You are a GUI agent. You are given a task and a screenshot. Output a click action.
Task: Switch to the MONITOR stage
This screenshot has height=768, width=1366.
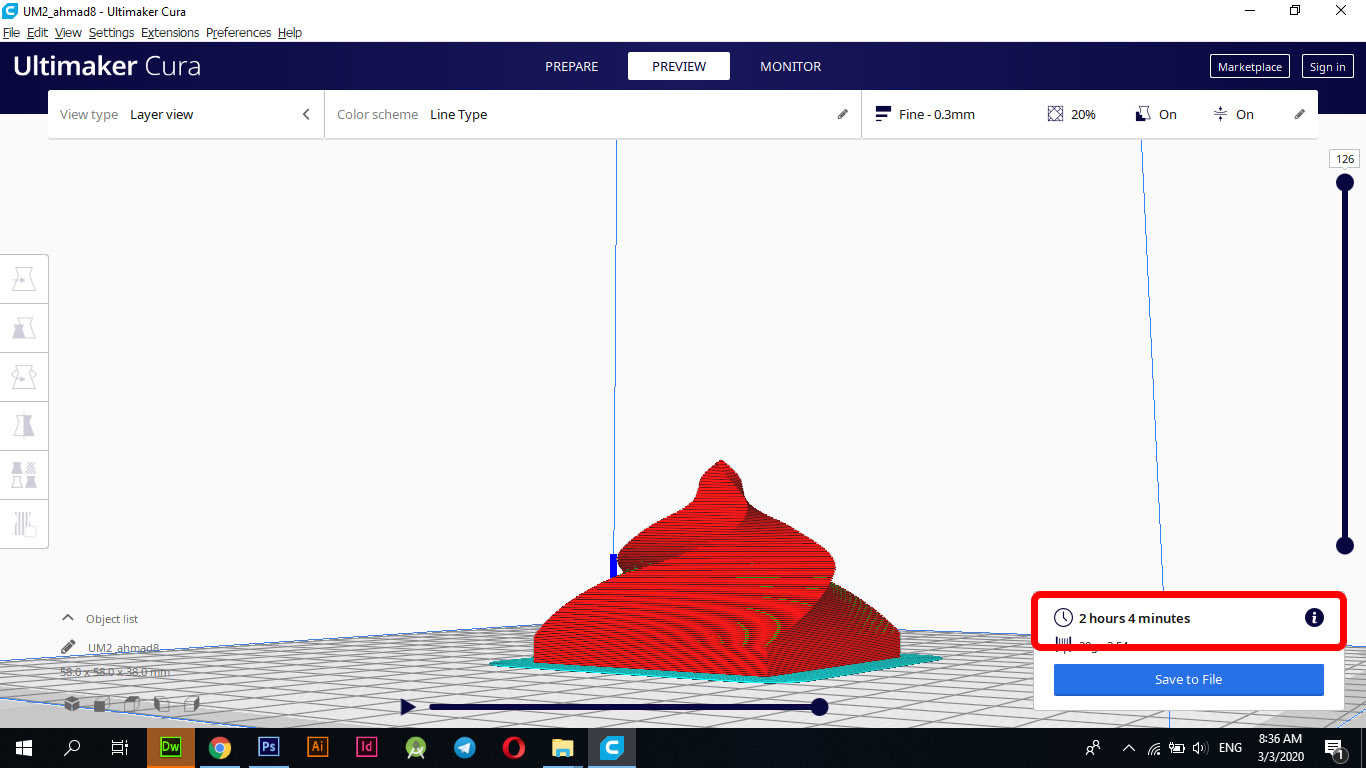(791, 66)
